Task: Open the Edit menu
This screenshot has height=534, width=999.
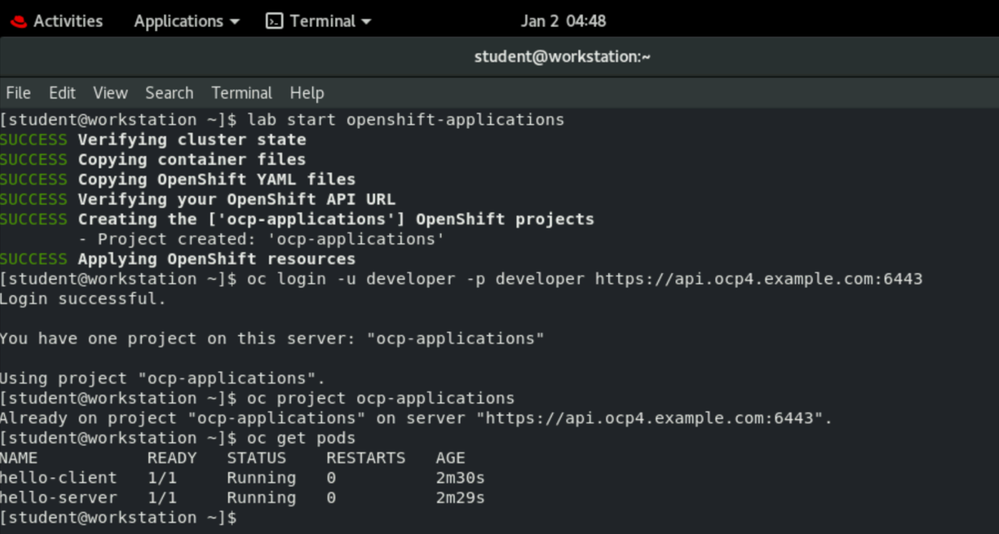Action: [62, 93]
